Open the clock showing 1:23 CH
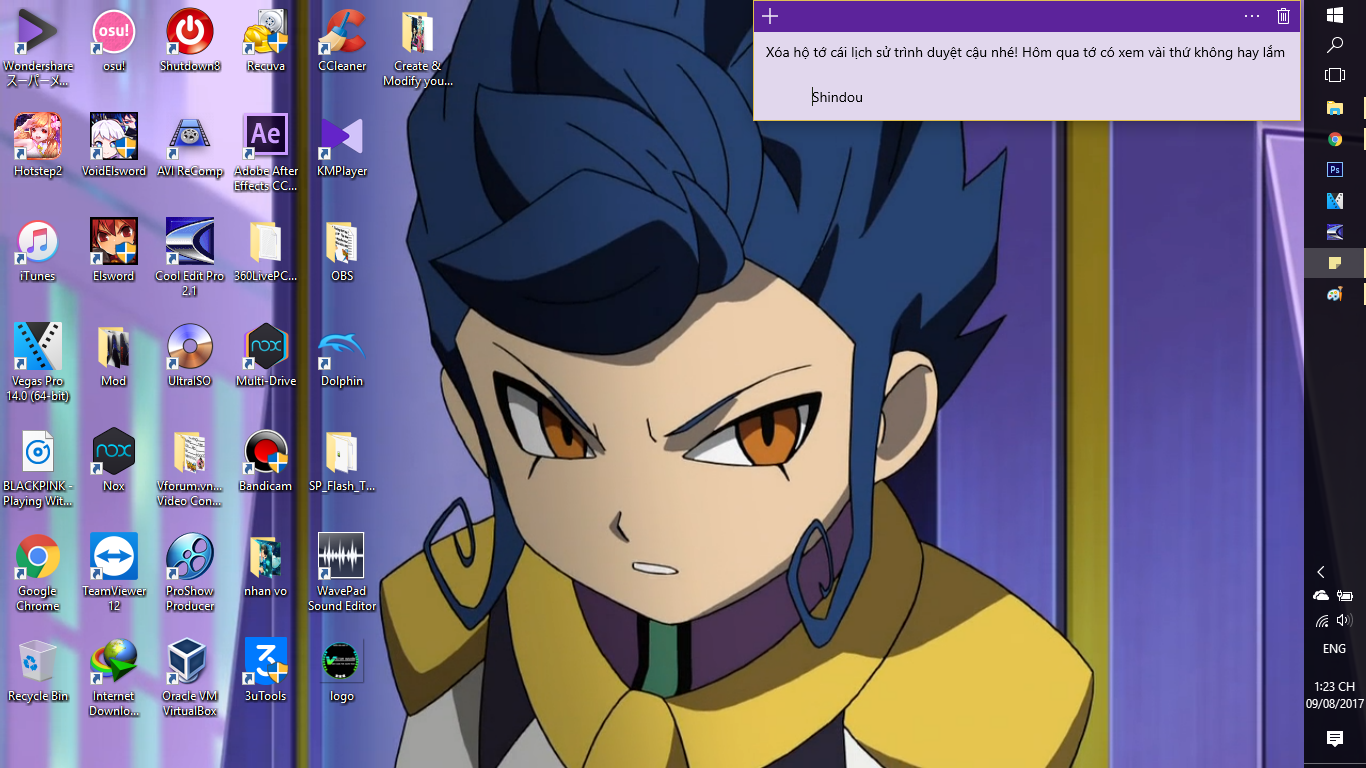Image resolution: width=1366 pixels, height=768 pixels. click(1335, 695)
